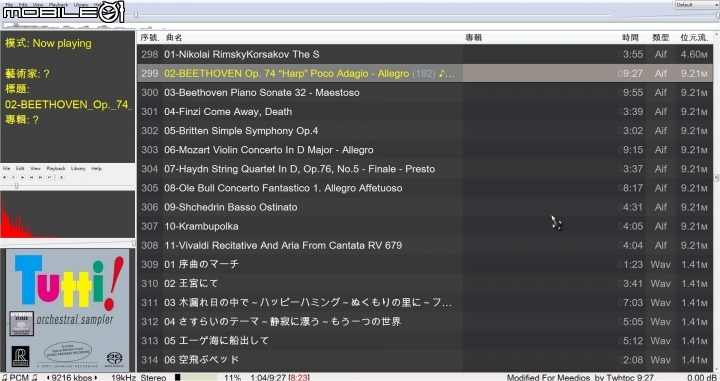Select 06-Mozart Violin Concerto In D Major
This screenshot has height=381, width=720.
(425, 150)
